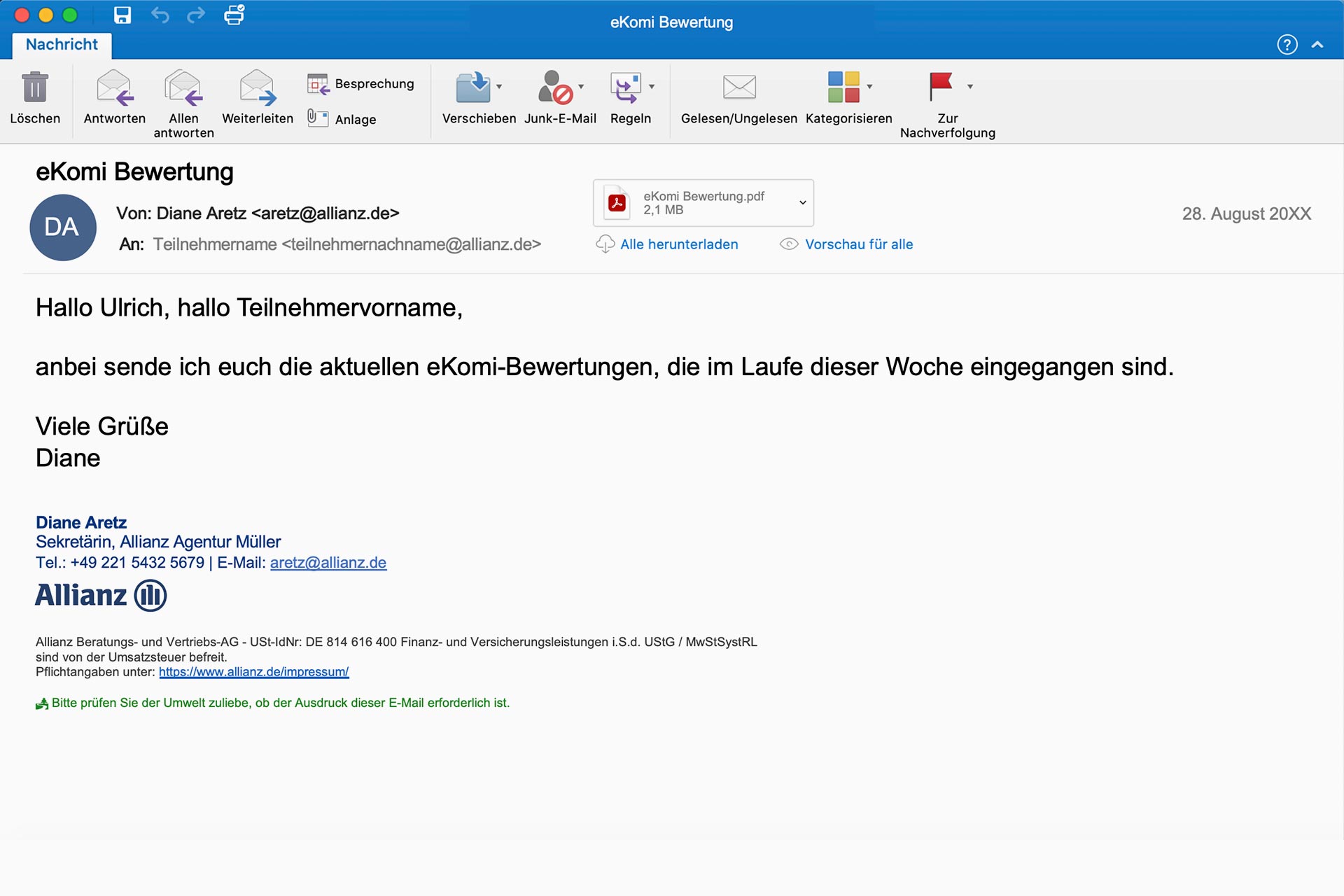Screen dimensions: 1344x896
Task: Expand the eKomi Bewertung.pdf attachment menu
Action: click(802, 203)
